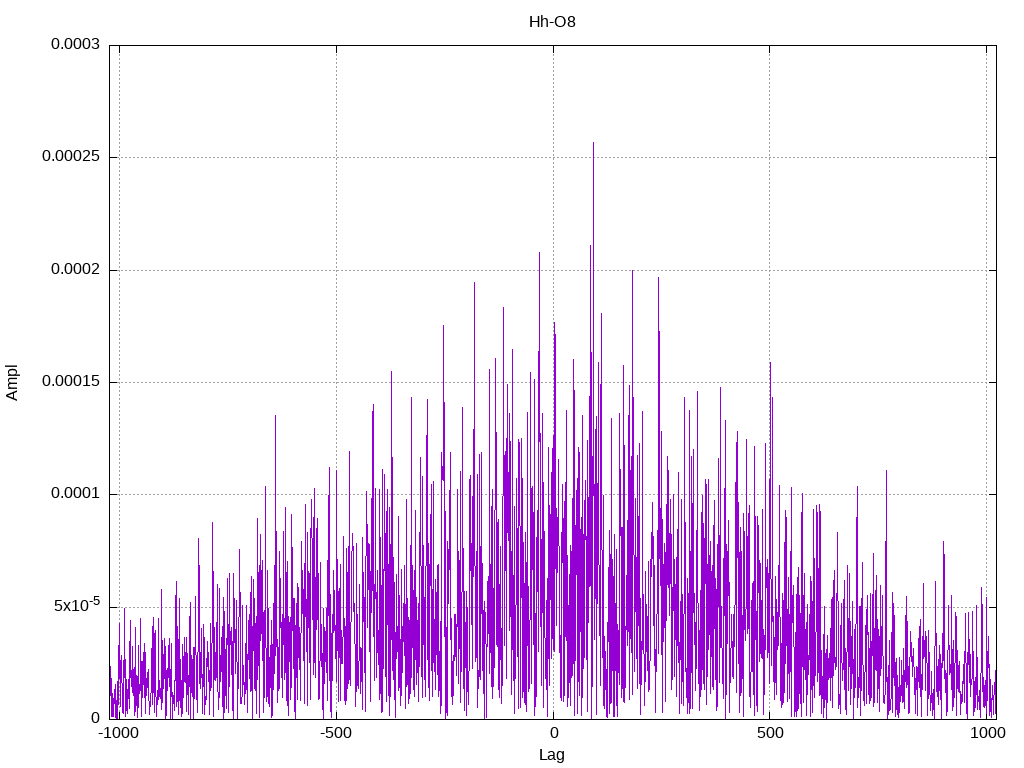Click the tallest peak tip above 0.00025

point(593,143)
